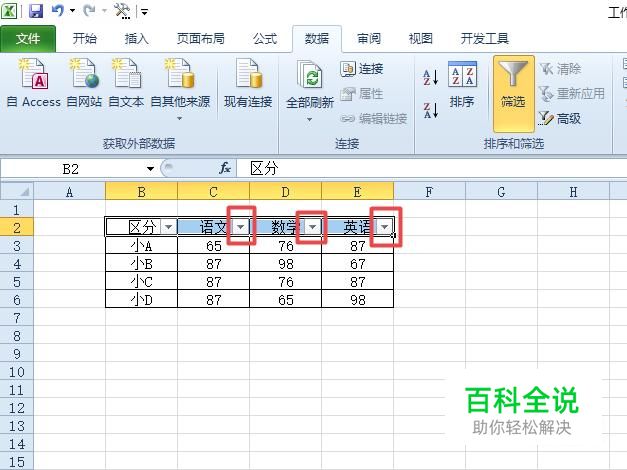627x470 pixels.
Task: Click the disabled 属性 button
Action: tap(362, 94)
